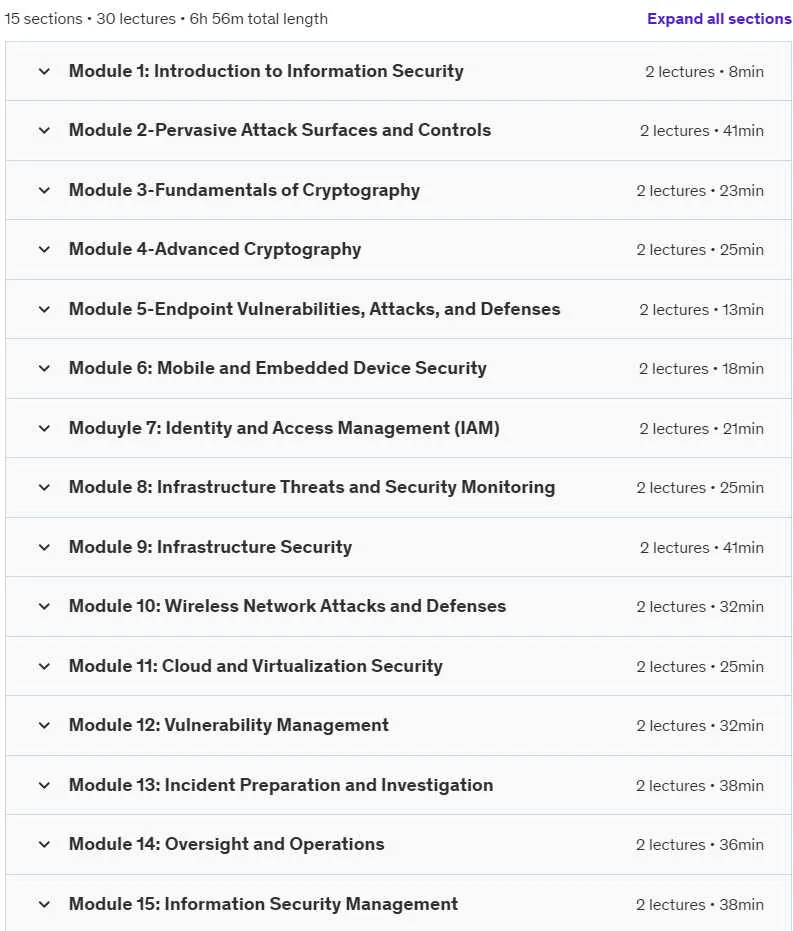Expand Moduyle 7 IAM section chevron
This screenshot has height=931, width=793.
coord(44,428)
